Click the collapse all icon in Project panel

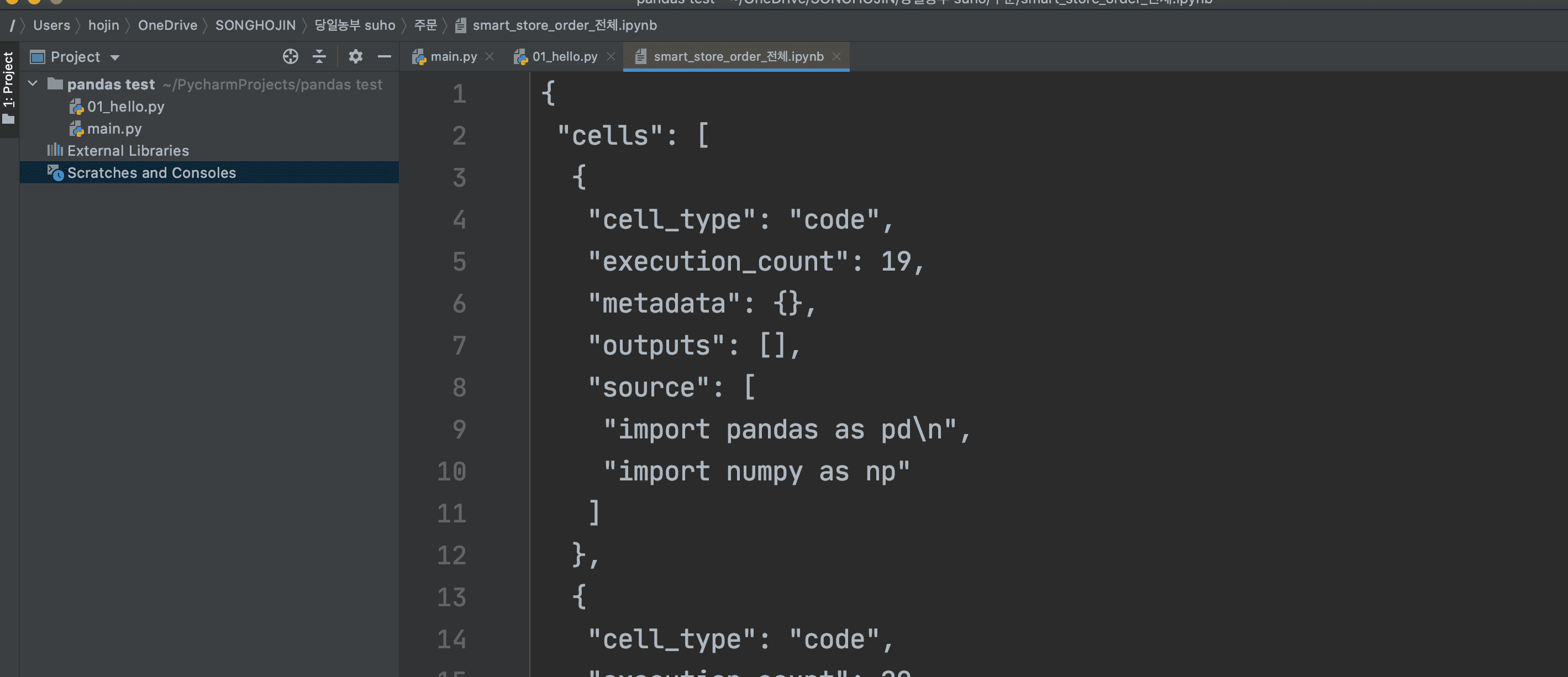pyautogui.click(x=319, y=56)
